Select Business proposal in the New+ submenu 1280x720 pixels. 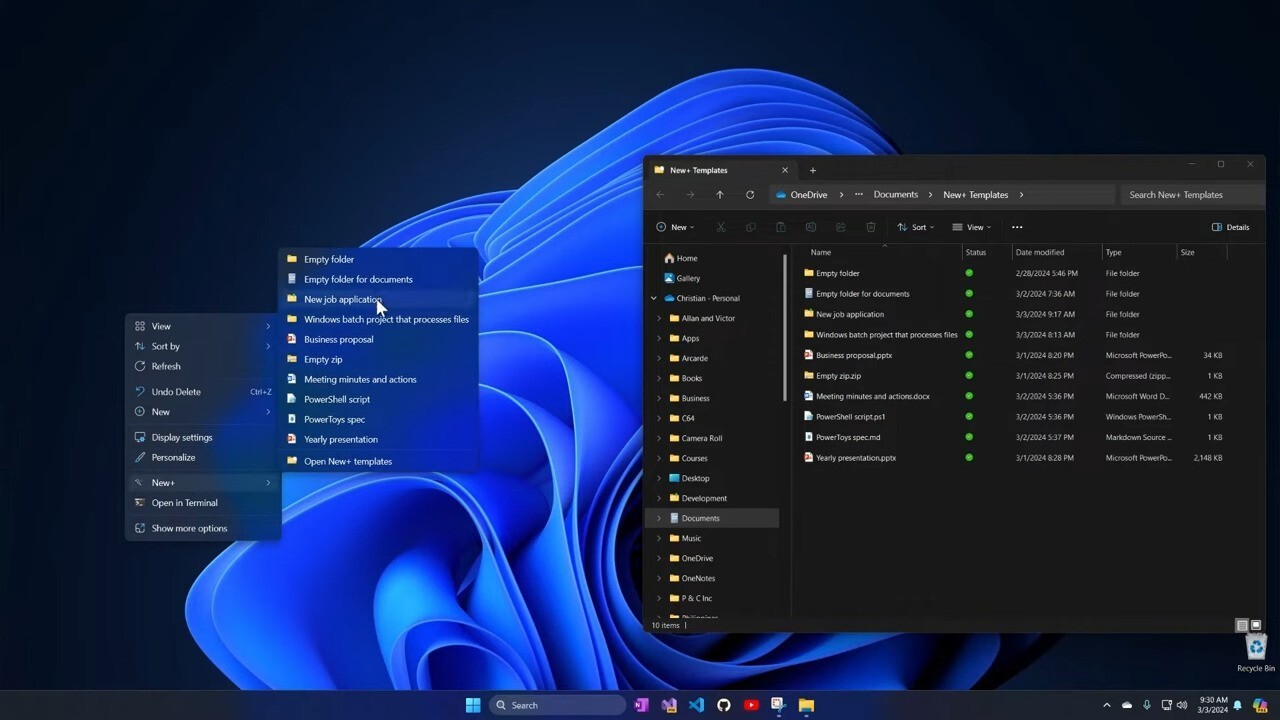[x=378, y=339]
